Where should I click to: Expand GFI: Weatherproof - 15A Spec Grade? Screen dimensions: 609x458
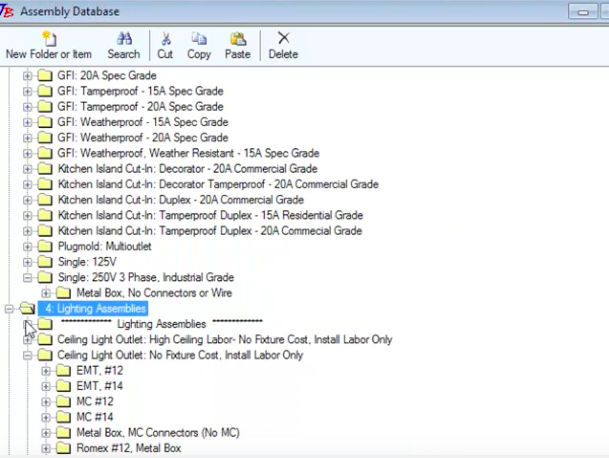(x=27, y=122)
